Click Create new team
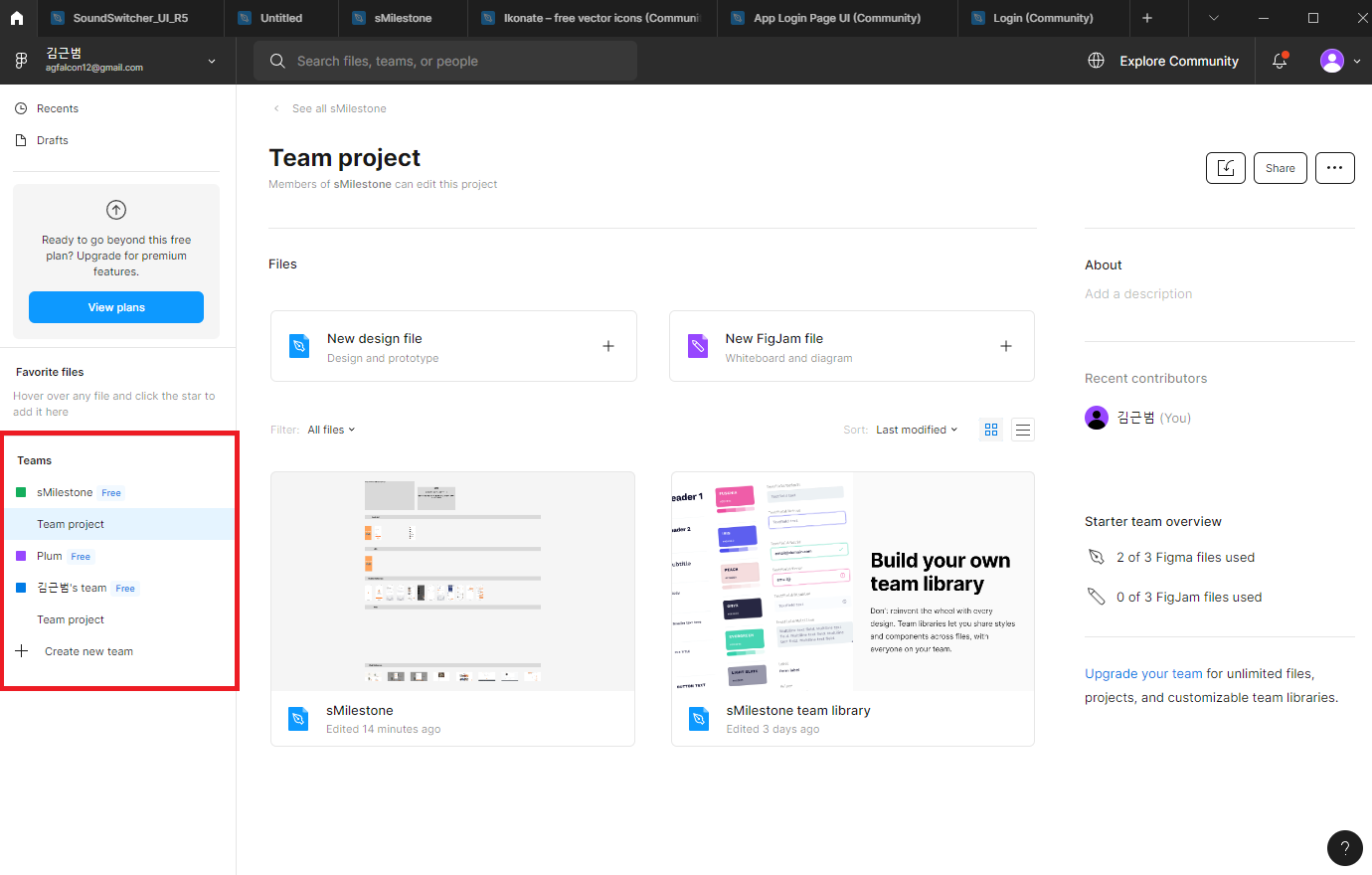The image size is (1372, 875). coord(88,651)
